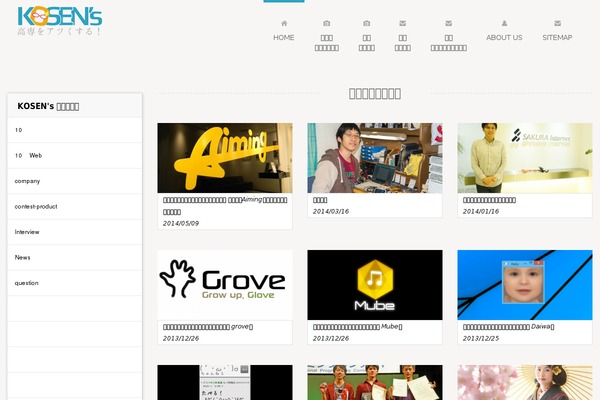Open the article title mentioning Aiming
Viewport: 600px width, 400px height.
[x=225, y=206]
